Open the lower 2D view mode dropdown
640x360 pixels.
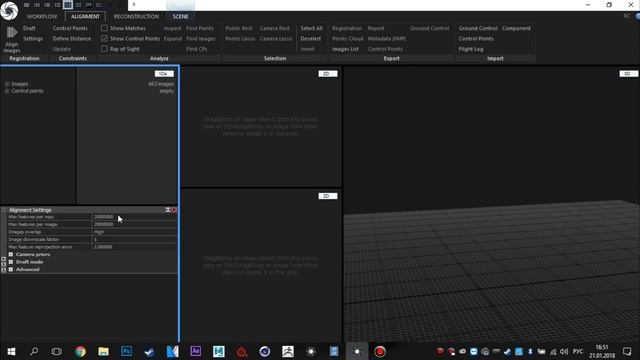(328, 196)
